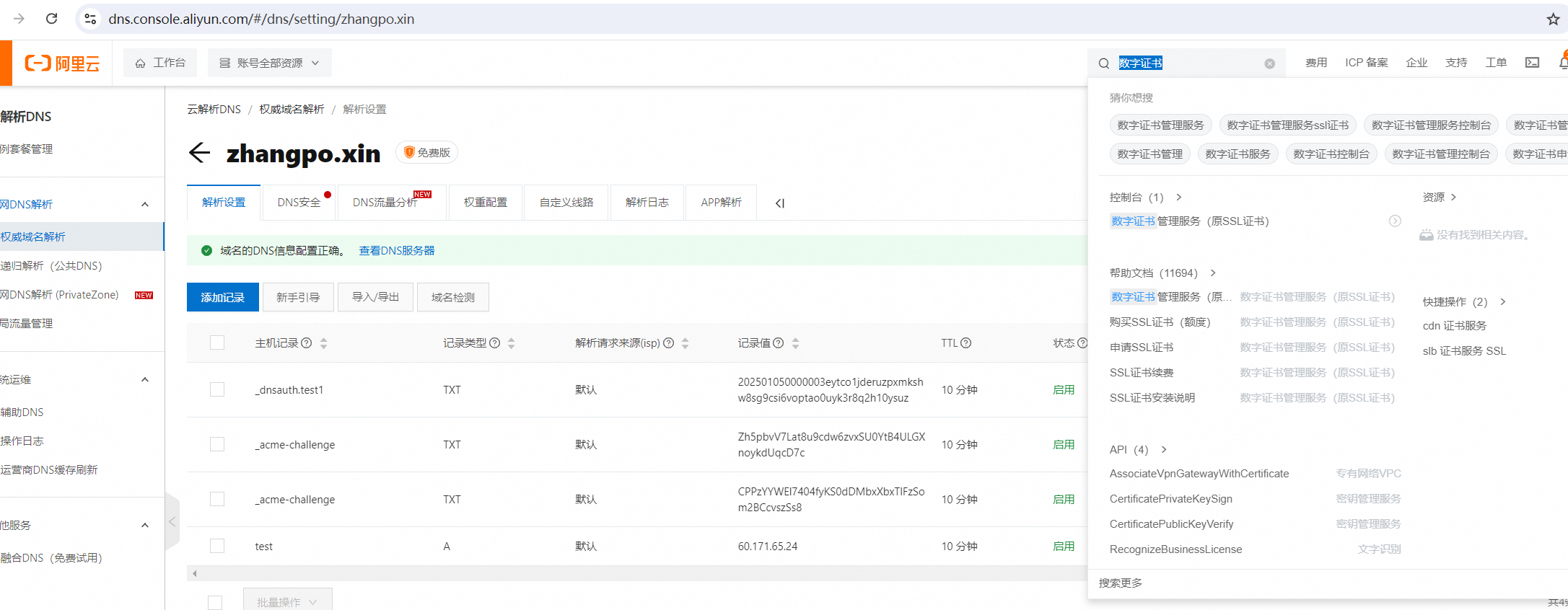Screen dimensions: 1568x610
Task: Go back using the arrow beside zhangpo.xin
Action: point(199,152)
